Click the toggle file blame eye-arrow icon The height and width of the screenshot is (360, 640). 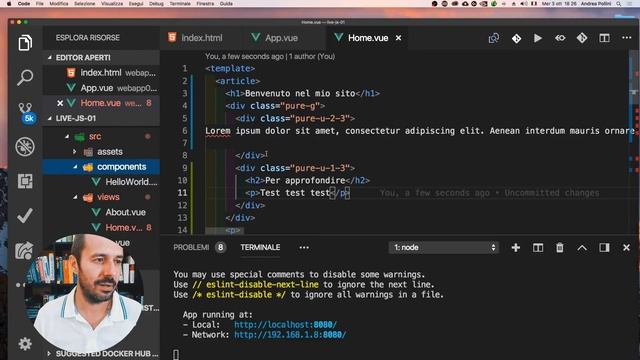tap(560, 38)
